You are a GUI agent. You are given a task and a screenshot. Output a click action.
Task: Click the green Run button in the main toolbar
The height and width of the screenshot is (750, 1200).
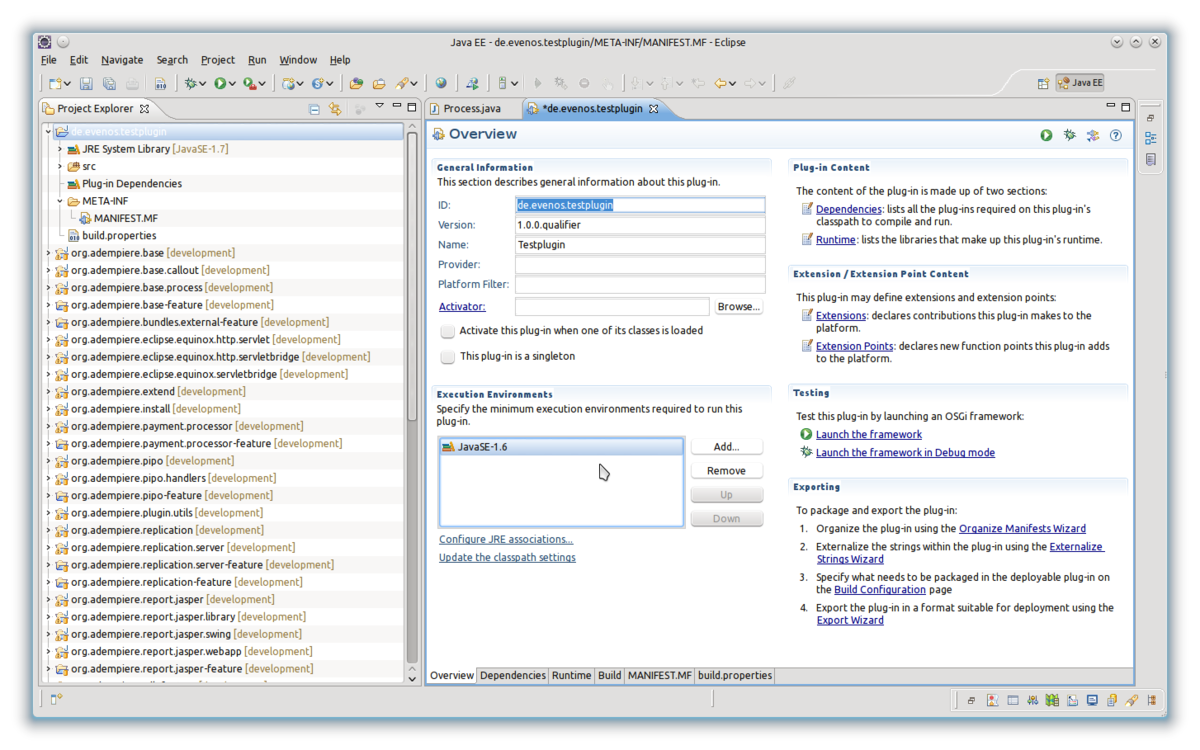(x=220, y=84)
